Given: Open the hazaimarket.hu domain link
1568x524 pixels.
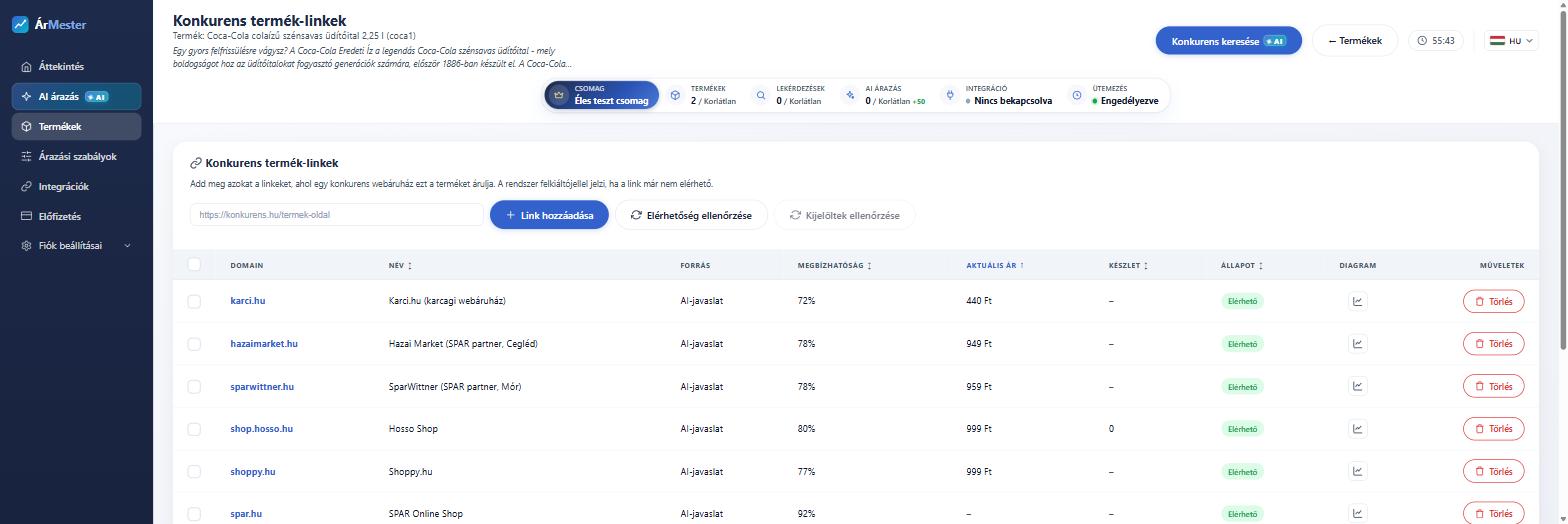Looking at the screenshot, I should click(x=264, y=344).
